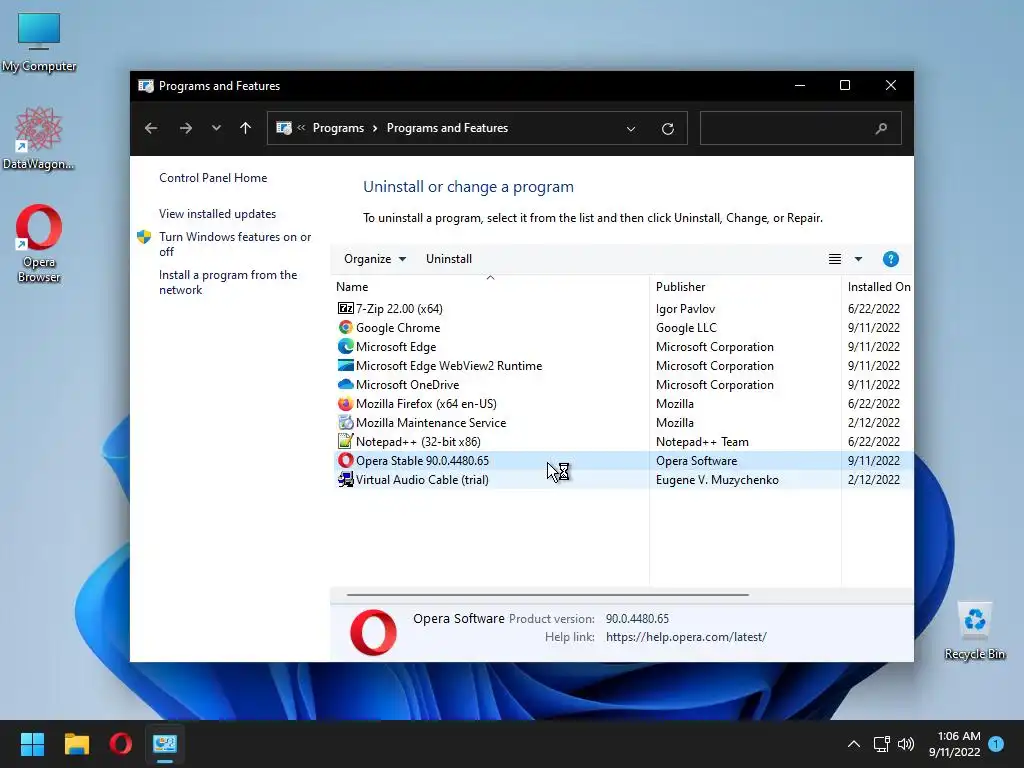The image size is (1024, 768).
Task: Show hidden tray icons chevron
Action: 854,744
